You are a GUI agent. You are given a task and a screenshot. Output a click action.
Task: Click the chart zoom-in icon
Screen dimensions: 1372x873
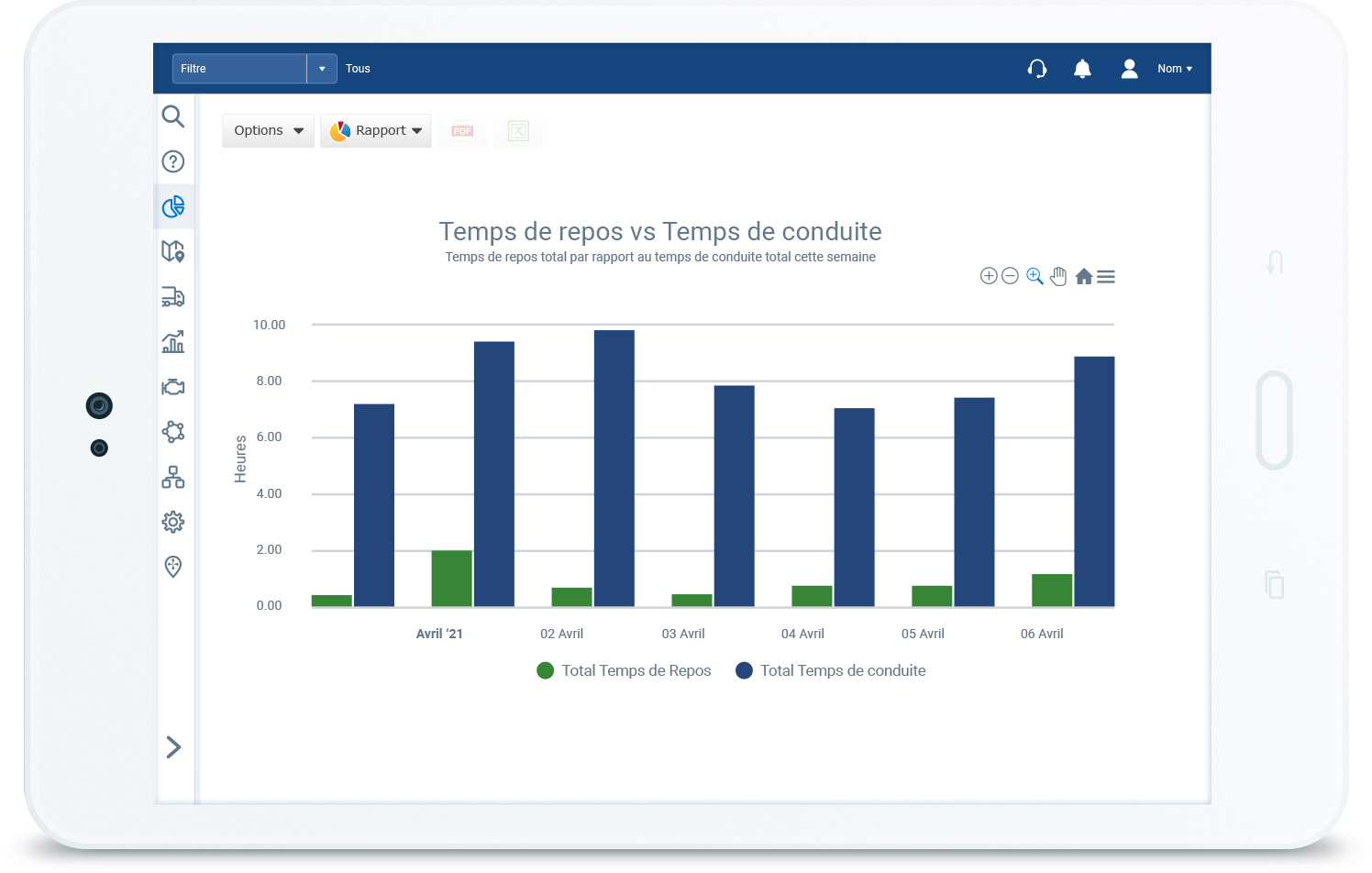point(989,275)
